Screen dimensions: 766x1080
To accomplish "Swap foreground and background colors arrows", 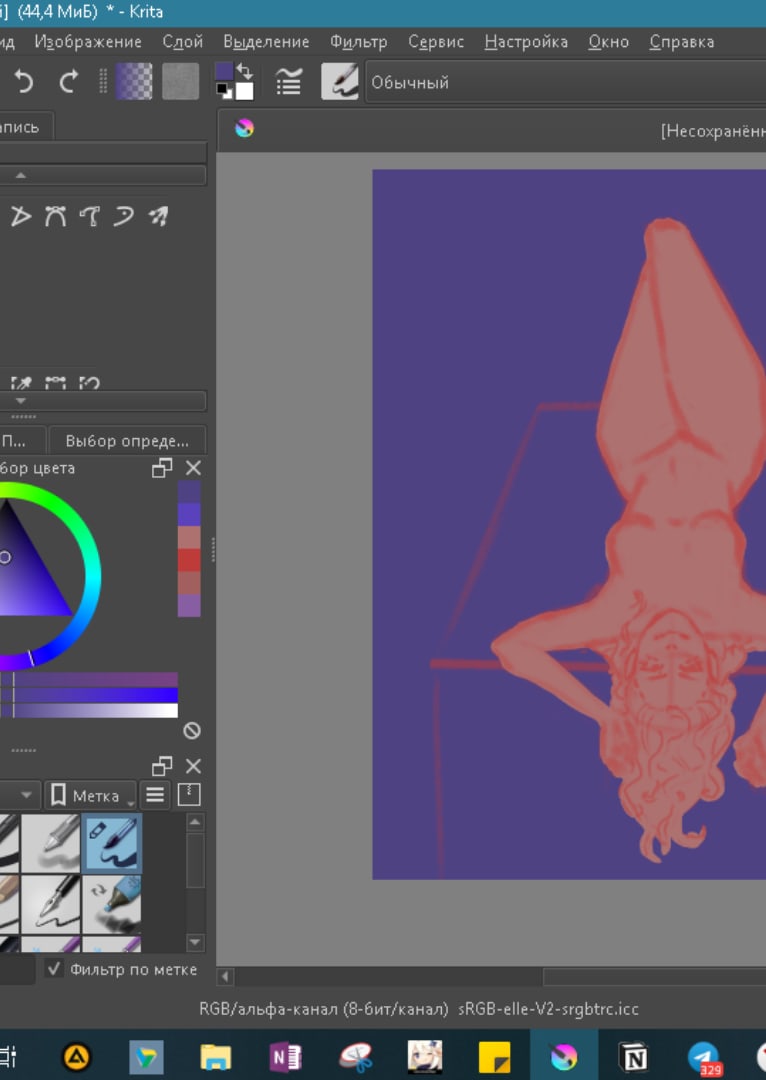I will [245, 72].
